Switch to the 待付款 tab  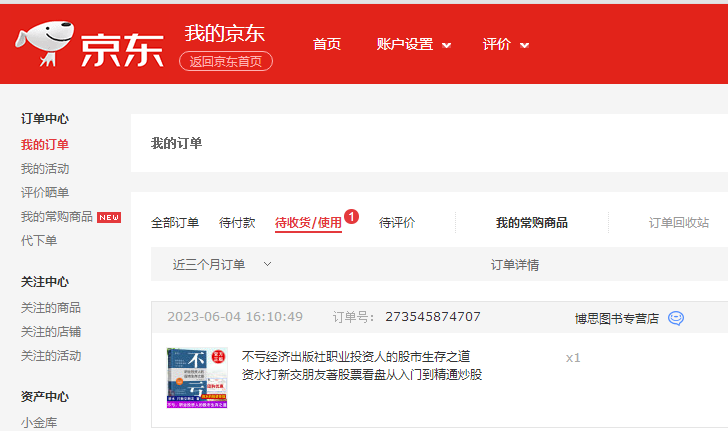[237, 222]
